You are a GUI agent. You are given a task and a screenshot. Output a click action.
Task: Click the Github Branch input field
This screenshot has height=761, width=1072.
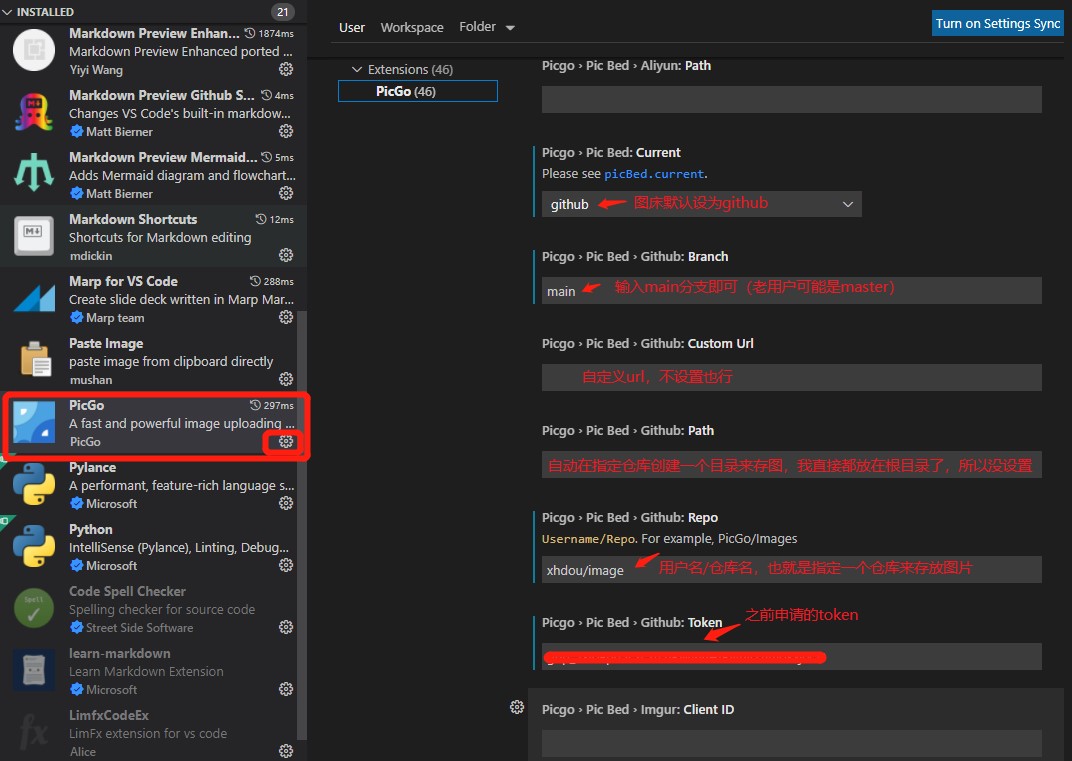792,291
